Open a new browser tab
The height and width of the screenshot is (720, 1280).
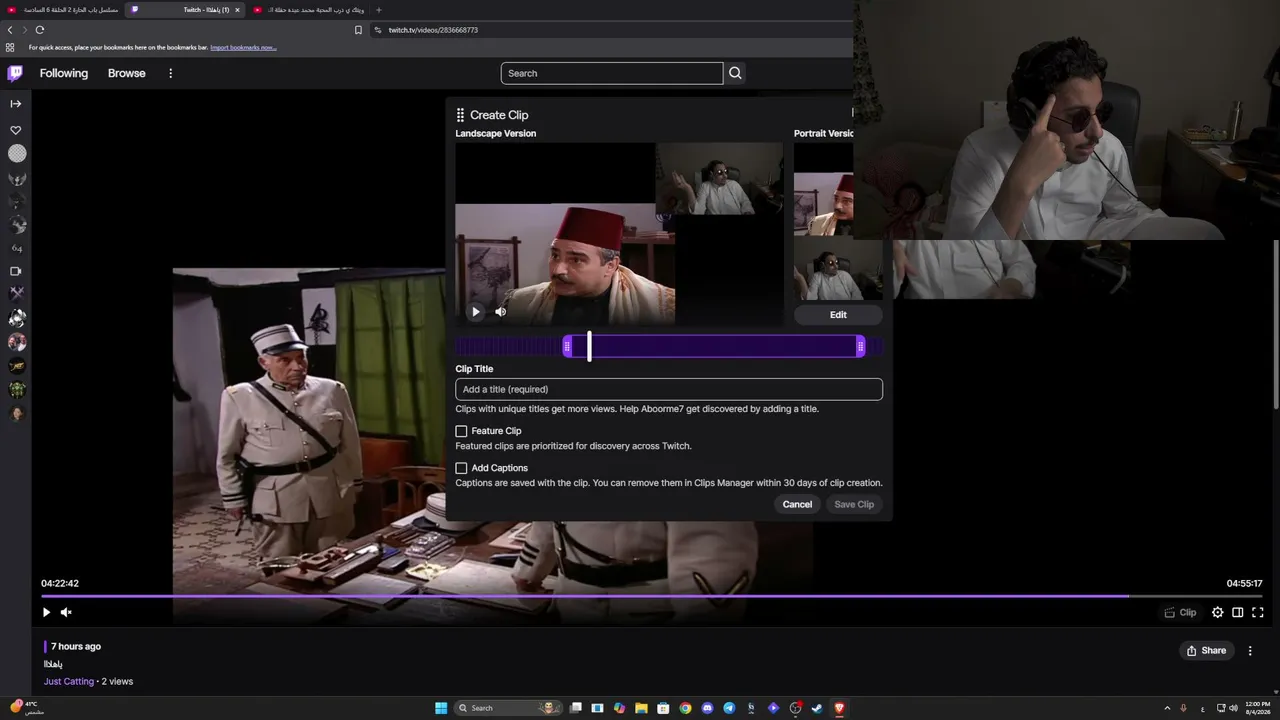(378, 10)
